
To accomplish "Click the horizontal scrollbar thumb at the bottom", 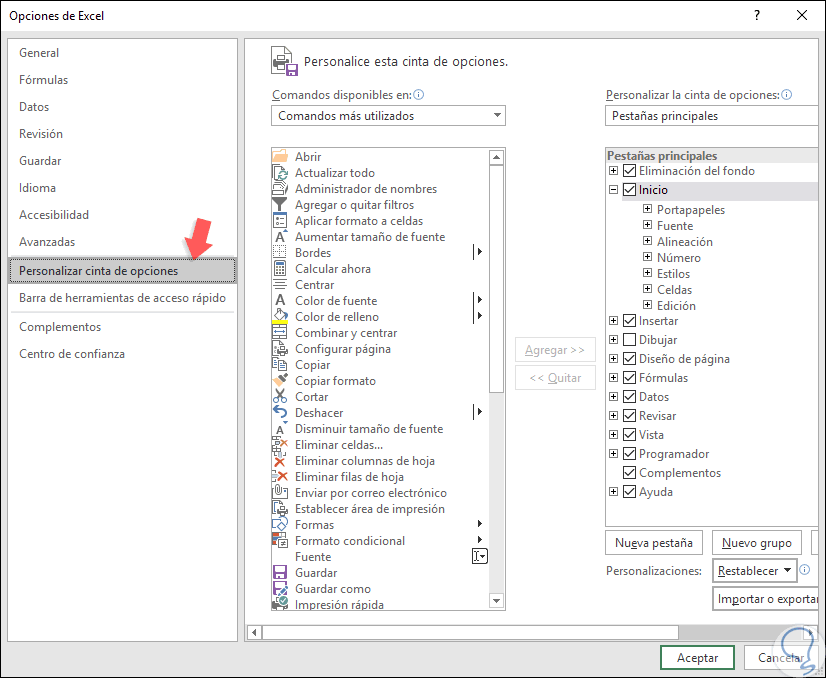I will (470, 632).
